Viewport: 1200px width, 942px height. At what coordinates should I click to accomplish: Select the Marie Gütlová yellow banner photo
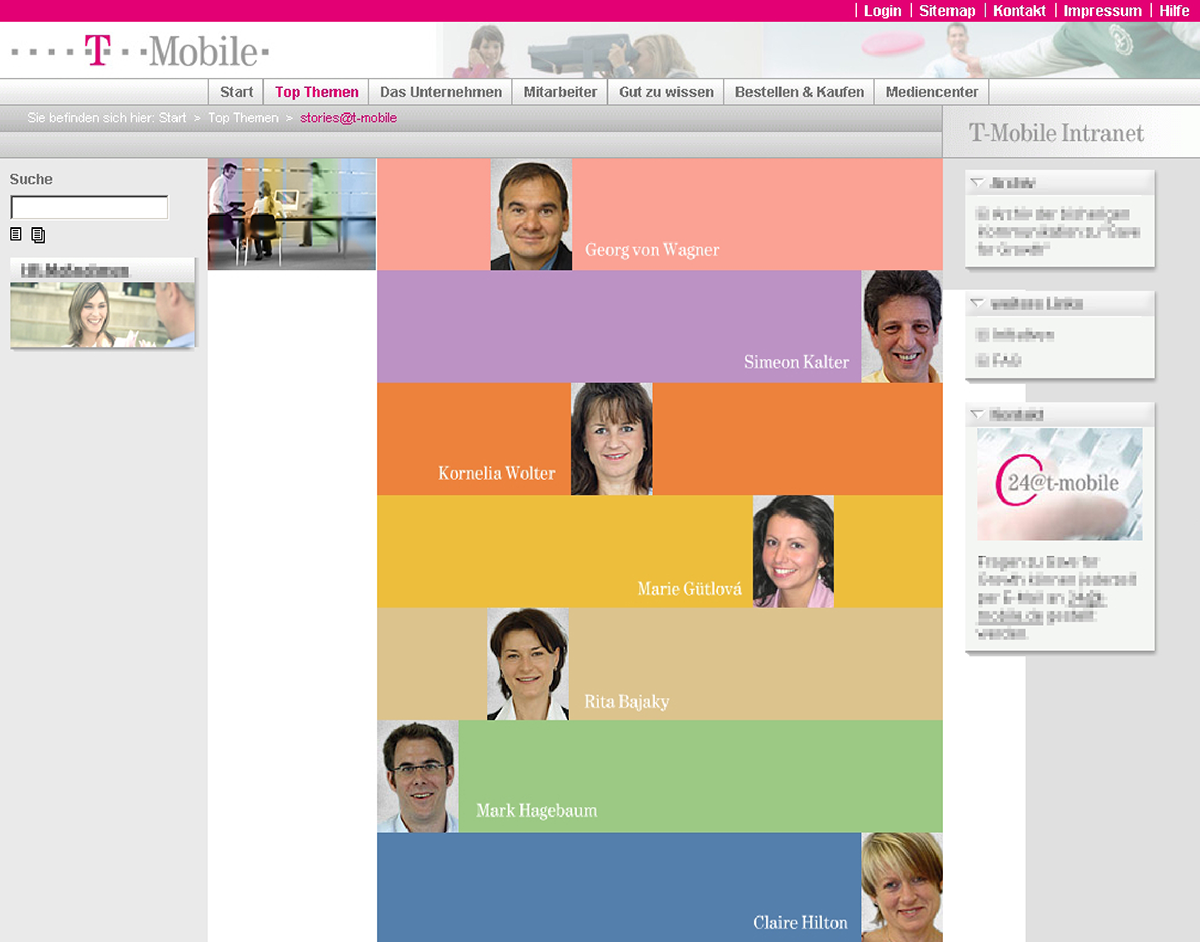[x=793, y=551]
